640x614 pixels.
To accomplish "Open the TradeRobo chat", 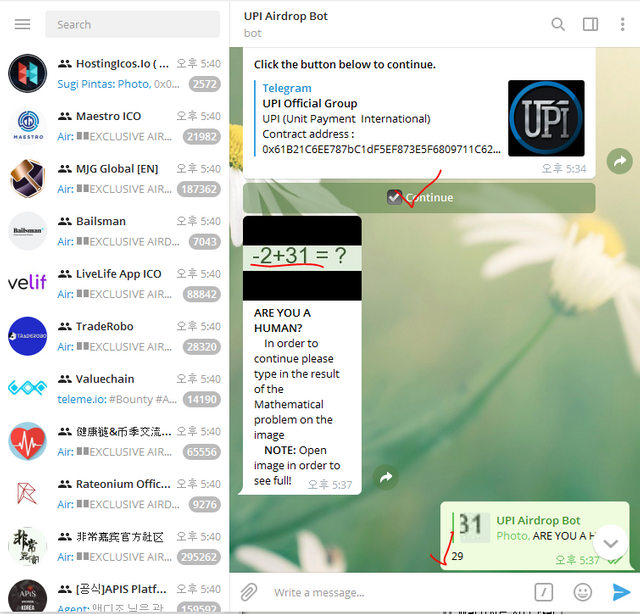I will click(x=115, y=336).
